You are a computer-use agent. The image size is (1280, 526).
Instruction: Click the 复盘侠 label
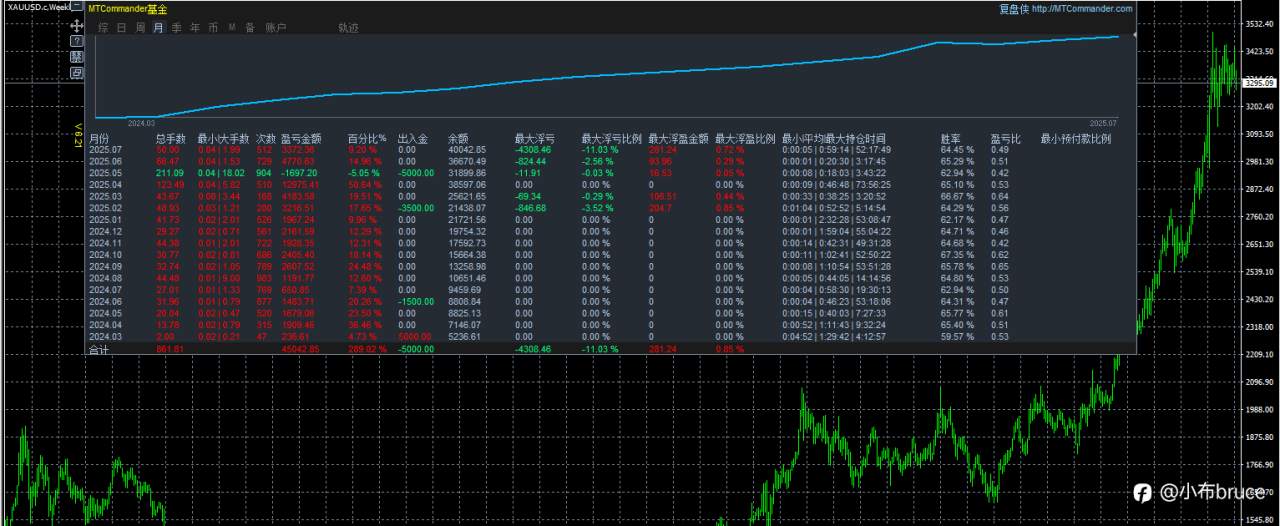coord(1012,9)
